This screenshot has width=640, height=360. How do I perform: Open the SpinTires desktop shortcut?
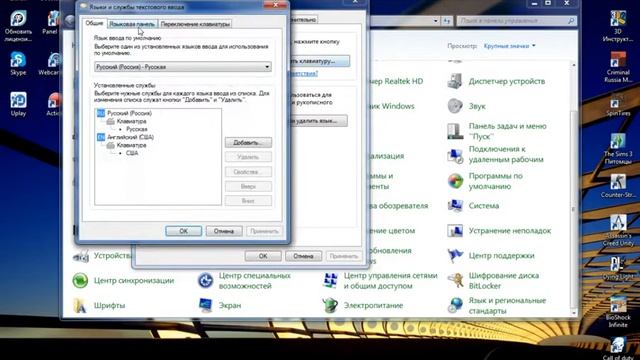click(618, 104)
